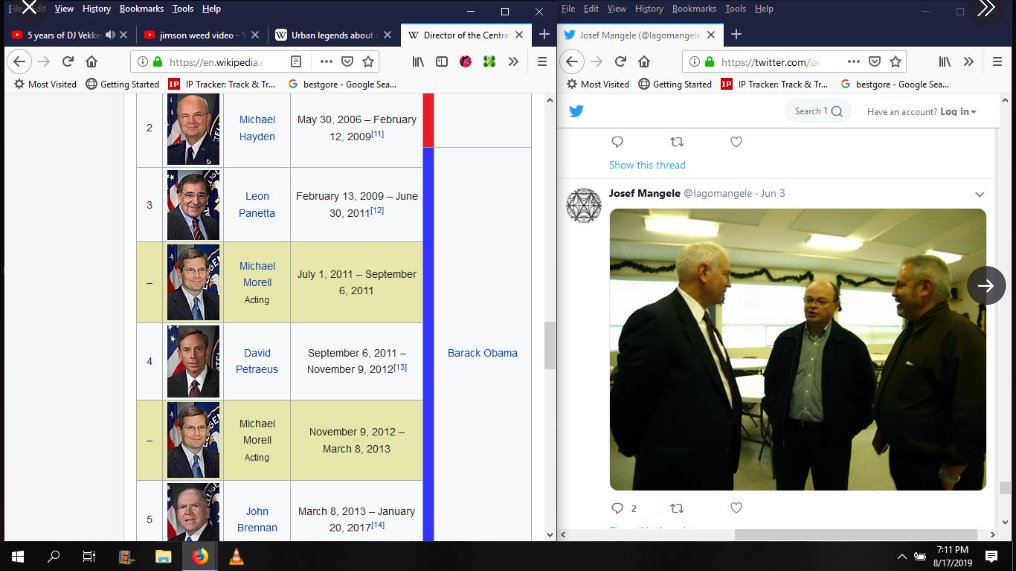Switch to the 'jimson weed video' tab

tap(200, 35)
